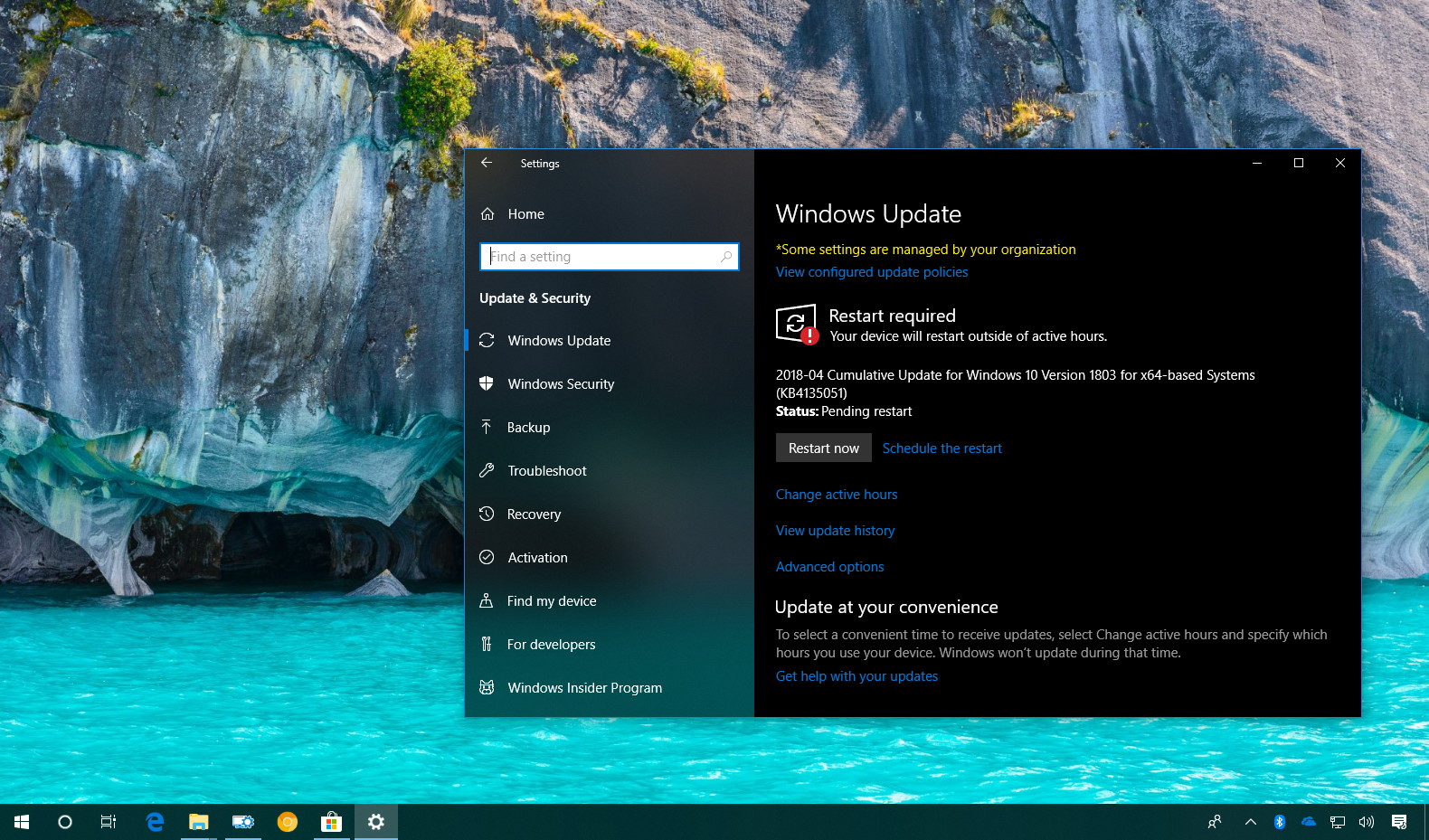
Task: Click the network tray icon
Action: coord(1338,822)
